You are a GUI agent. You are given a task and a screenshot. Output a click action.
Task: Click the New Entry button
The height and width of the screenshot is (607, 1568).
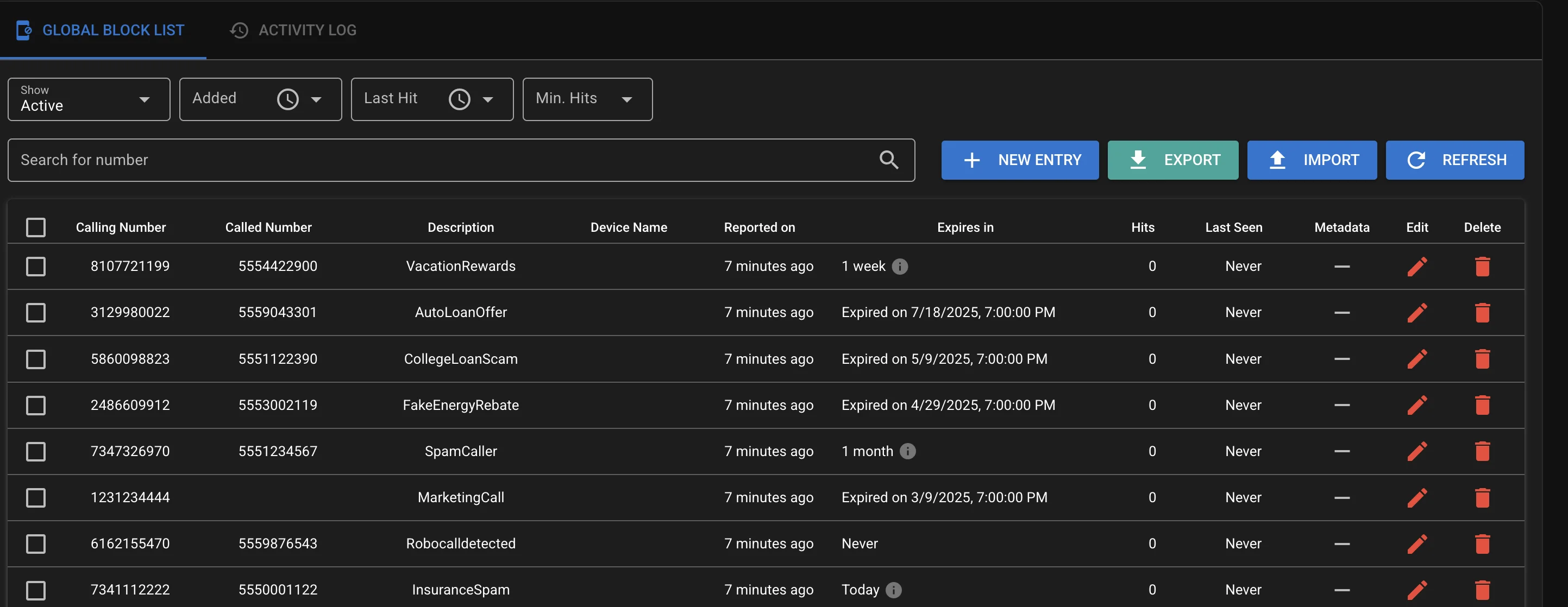1020,160
